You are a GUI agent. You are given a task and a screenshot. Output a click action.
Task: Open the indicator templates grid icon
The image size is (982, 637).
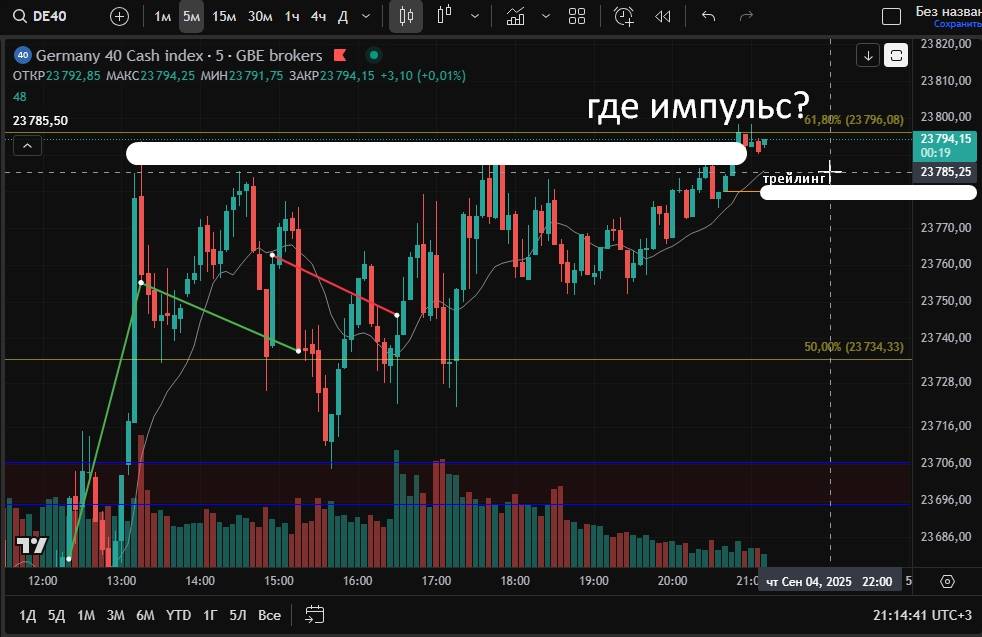577,16
